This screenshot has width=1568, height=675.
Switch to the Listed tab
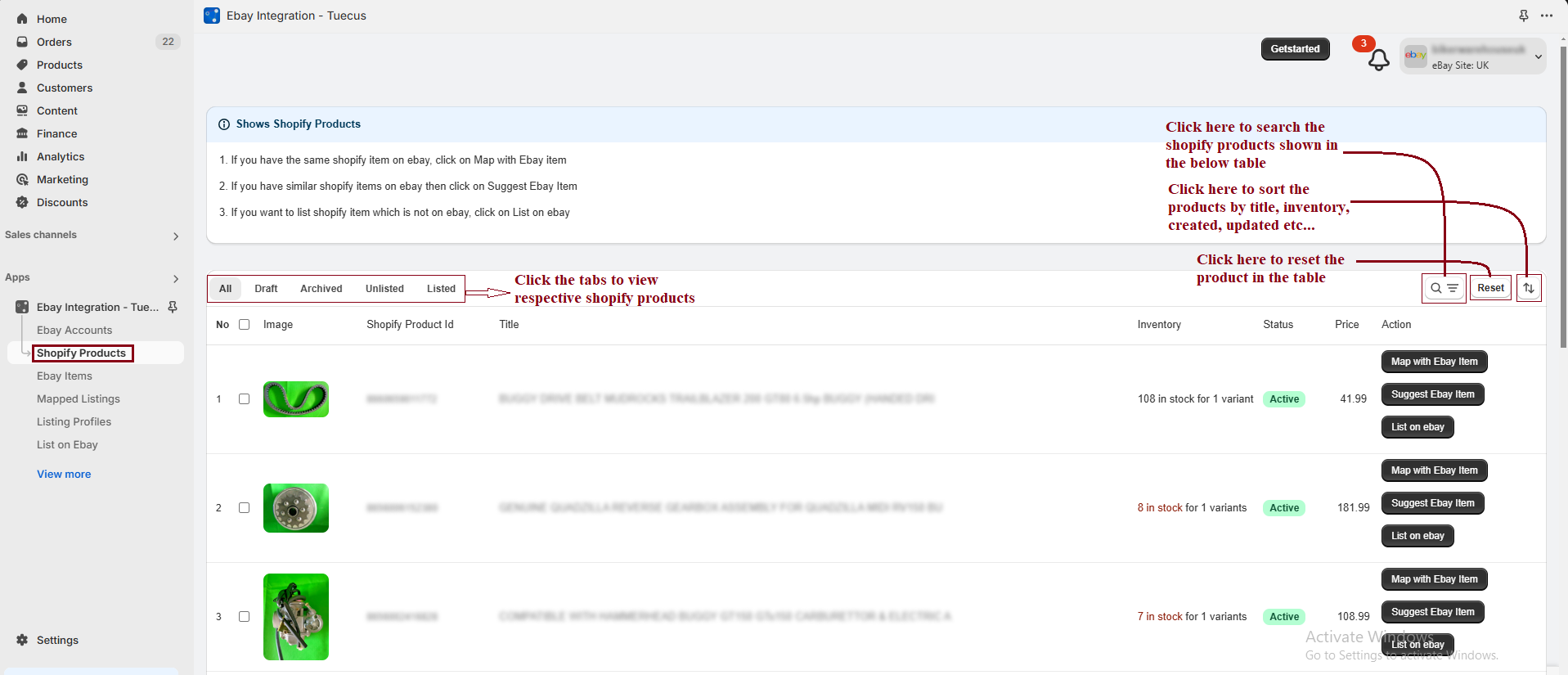coord(441,289)
